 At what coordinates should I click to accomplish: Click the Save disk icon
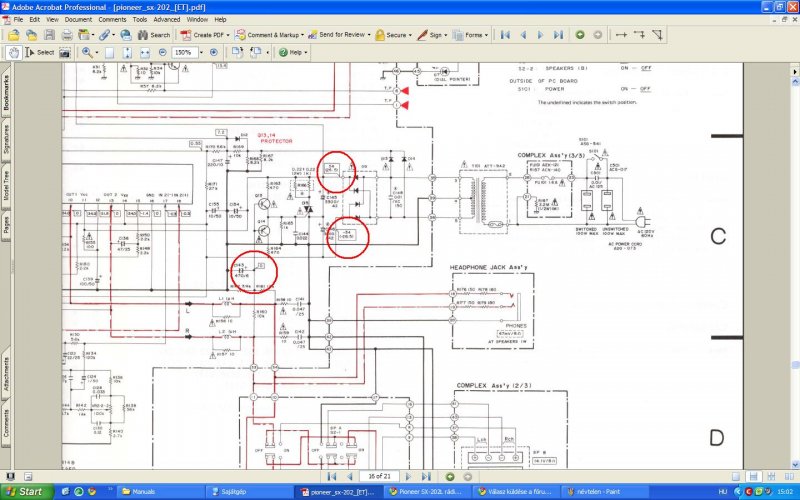pyautogui.click(x=49, y=35)
